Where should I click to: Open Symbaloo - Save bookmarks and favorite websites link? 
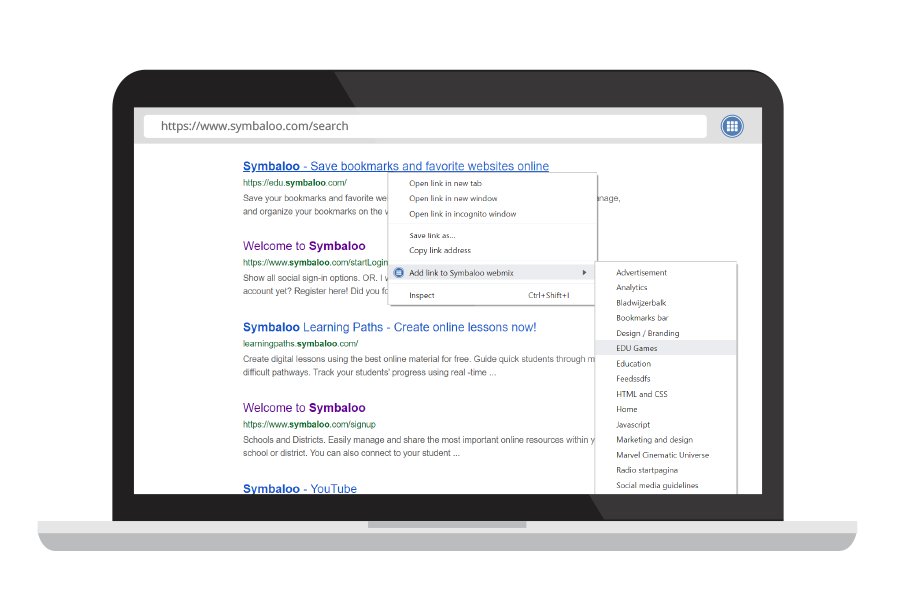point(395,166)
